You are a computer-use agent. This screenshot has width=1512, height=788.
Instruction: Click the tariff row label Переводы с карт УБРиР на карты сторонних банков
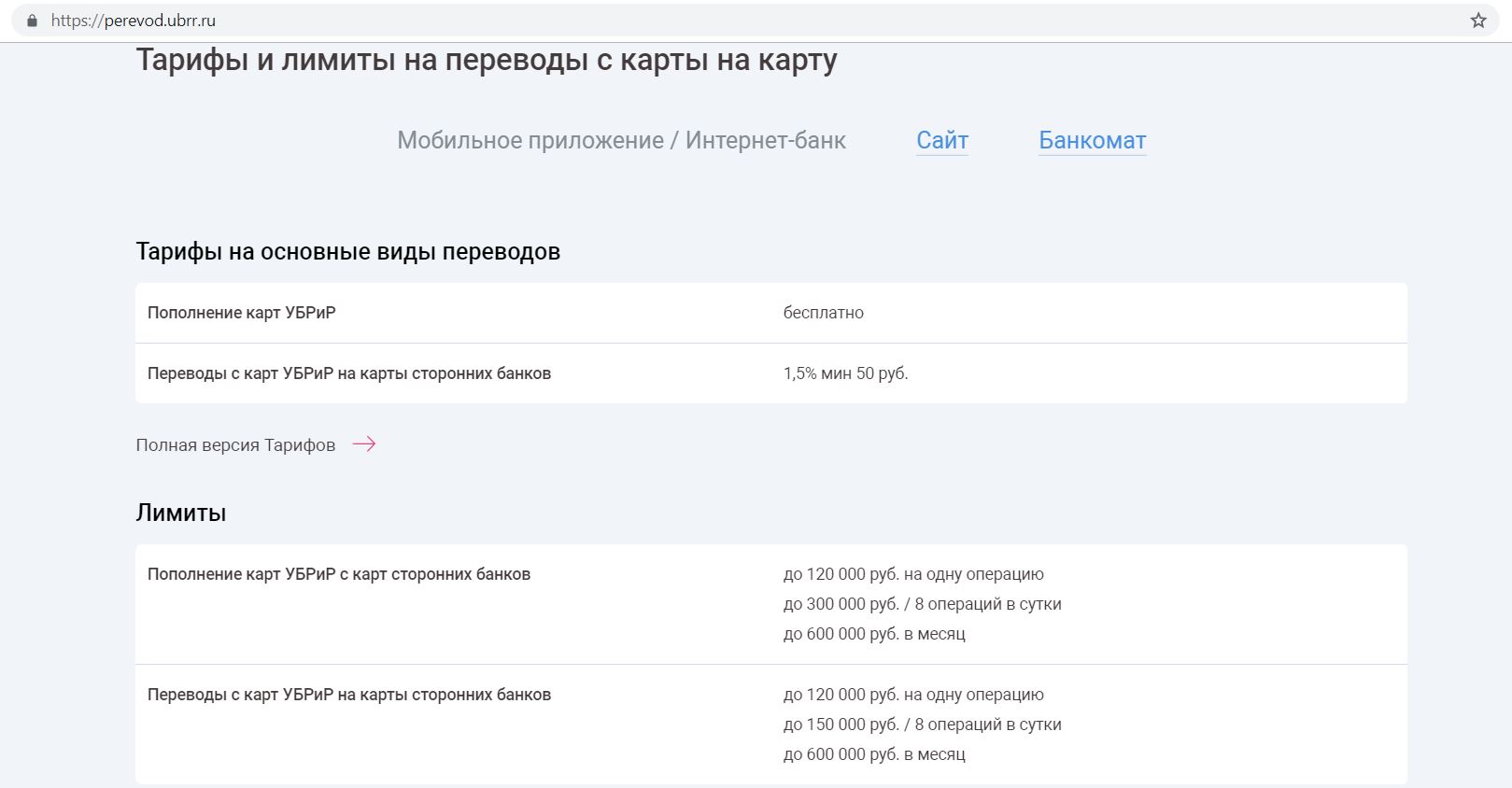(x=349, y=373)
